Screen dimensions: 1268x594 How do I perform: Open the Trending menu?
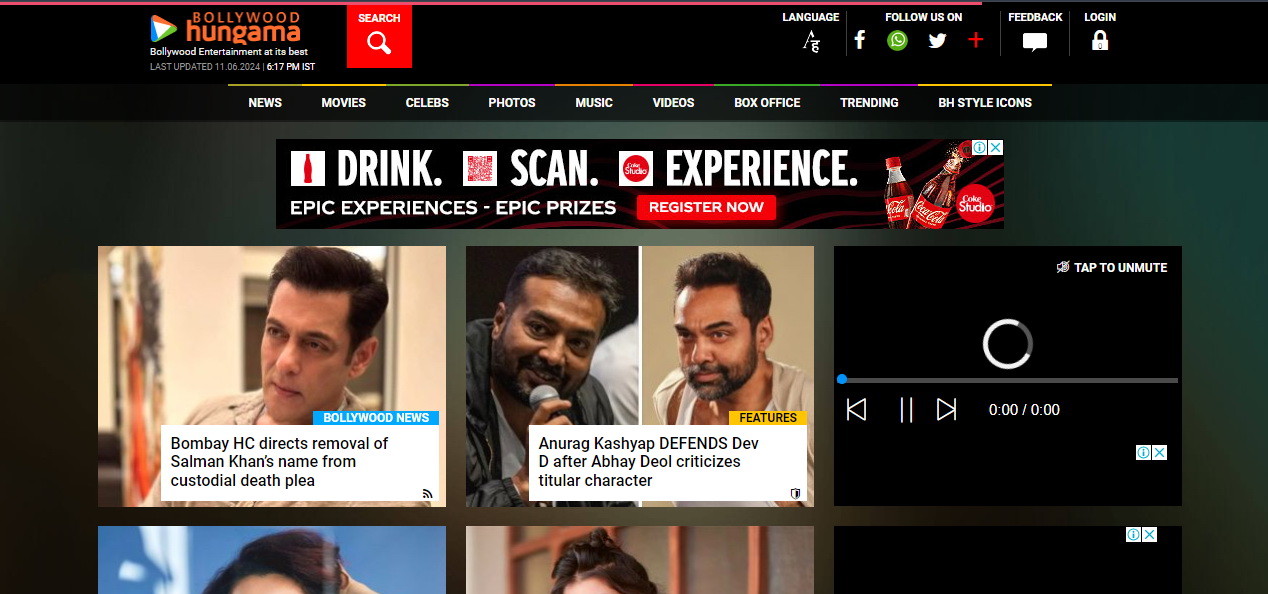(x=869, y=103)
